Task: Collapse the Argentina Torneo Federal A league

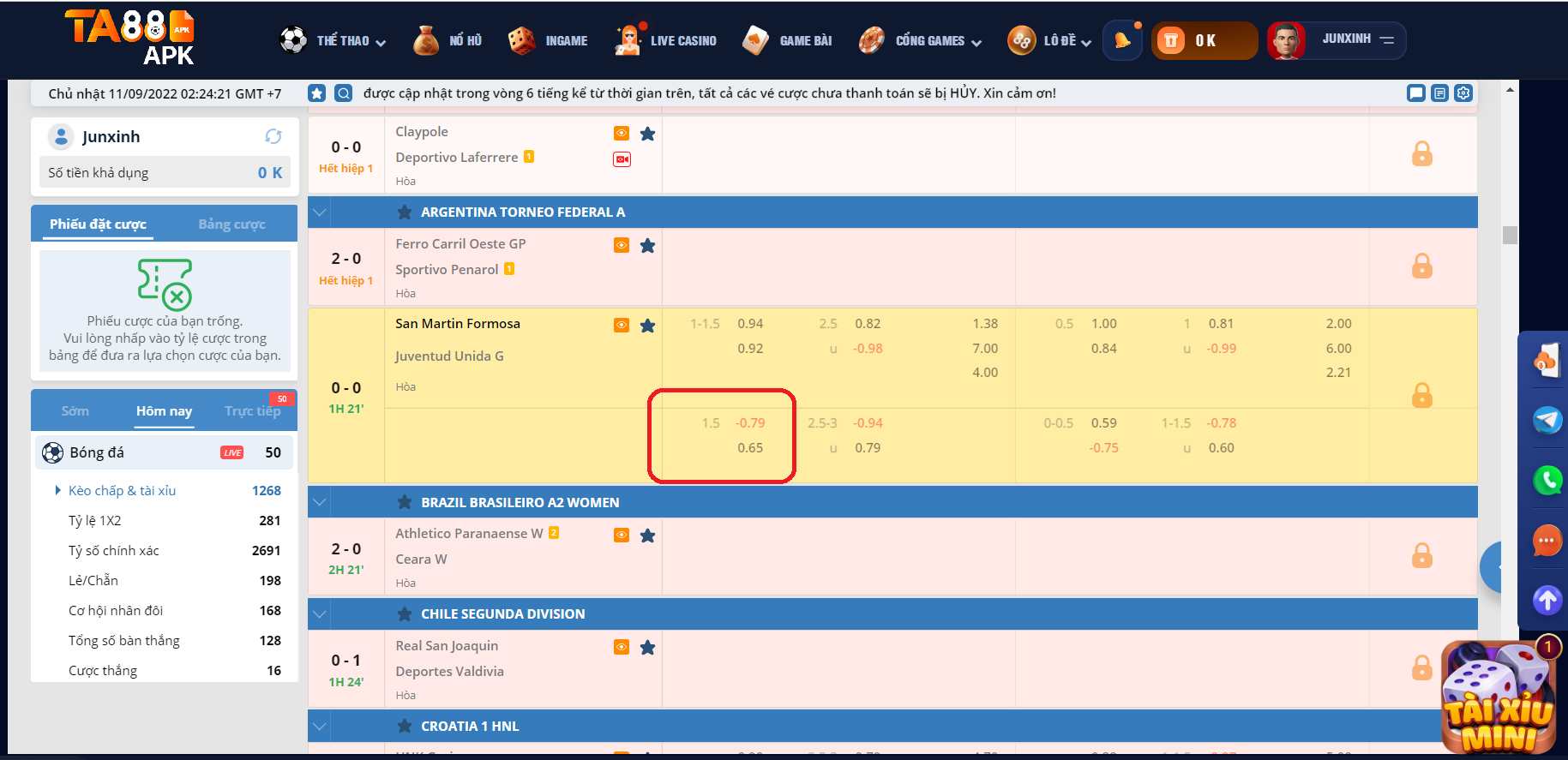Action: coord(320,212)
